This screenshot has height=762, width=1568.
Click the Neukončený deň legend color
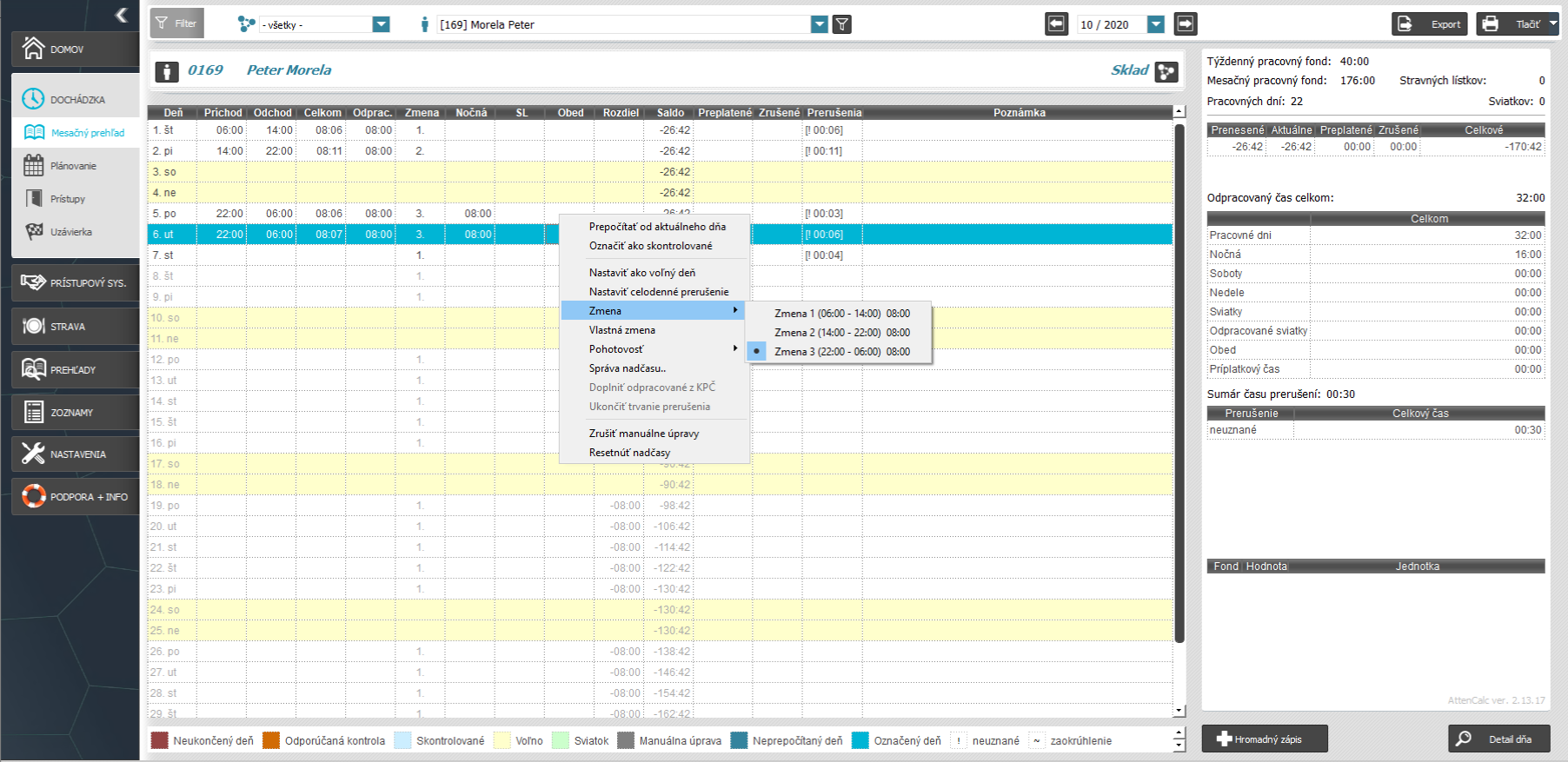click(160, 740)
